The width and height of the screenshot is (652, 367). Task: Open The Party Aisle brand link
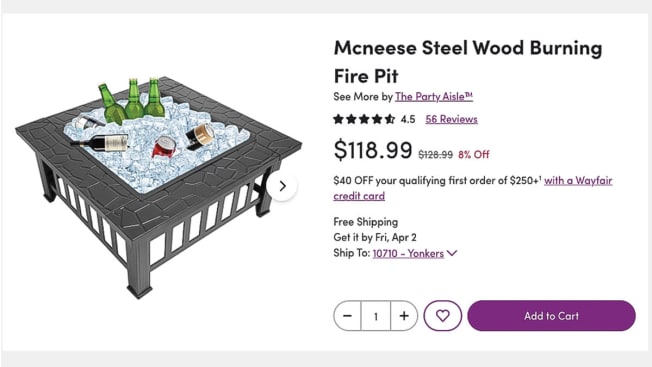pos(434,96)
